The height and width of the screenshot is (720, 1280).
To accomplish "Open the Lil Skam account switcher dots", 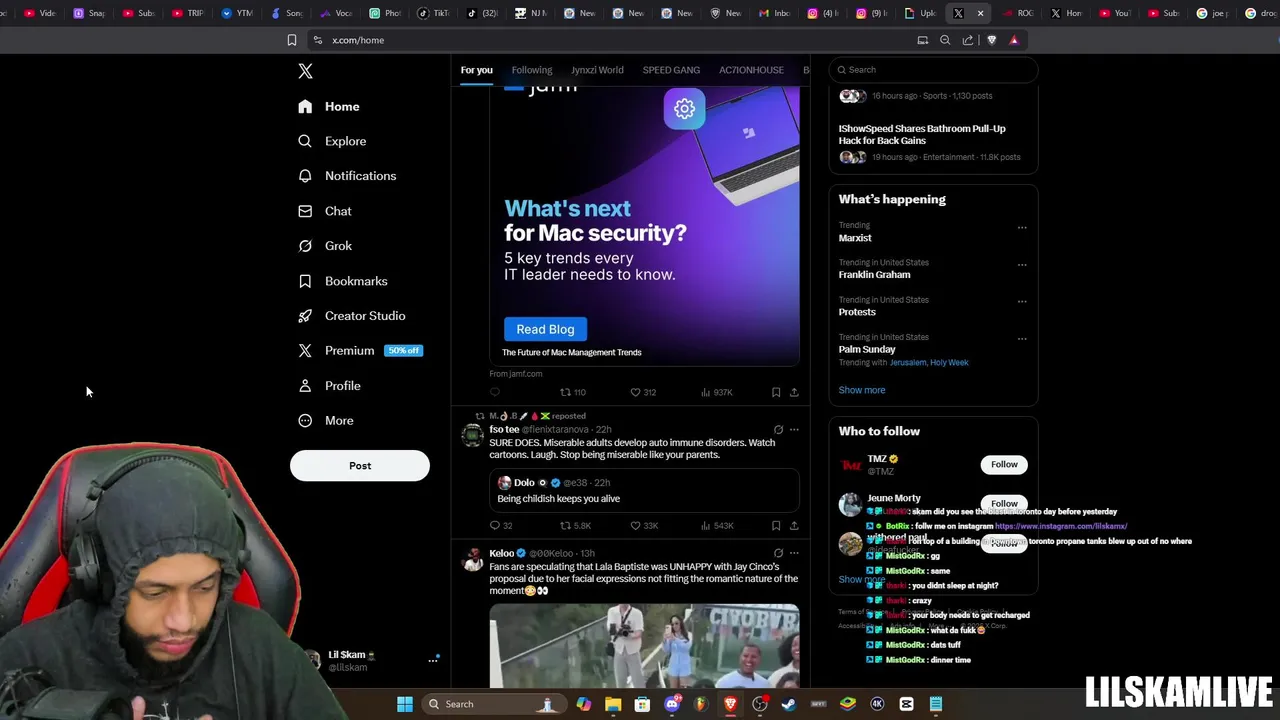I will pyautogui.click(x=433, y=660).
